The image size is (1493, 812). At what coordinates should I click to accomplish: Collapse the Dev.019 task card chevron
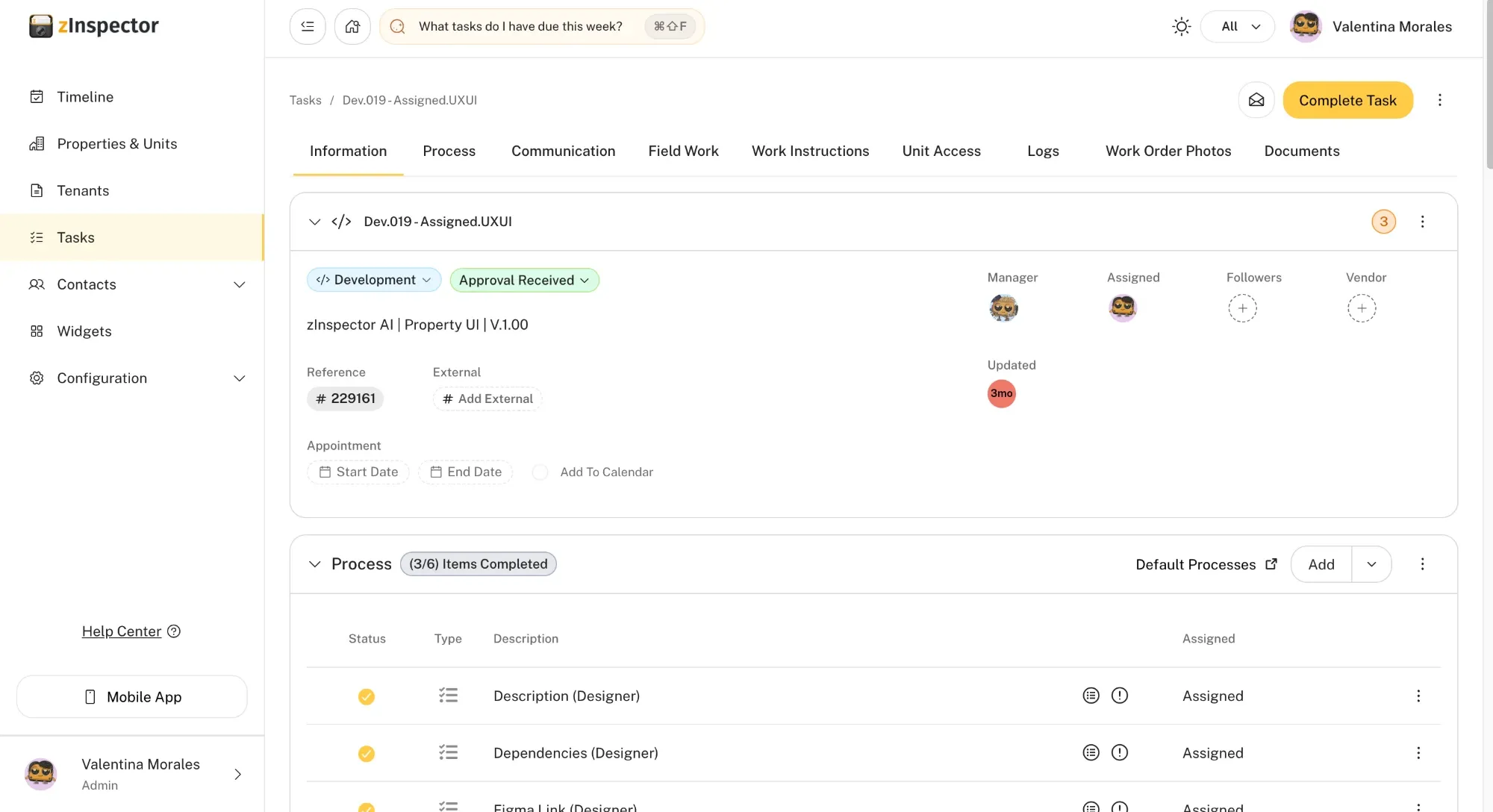point(315,222)
